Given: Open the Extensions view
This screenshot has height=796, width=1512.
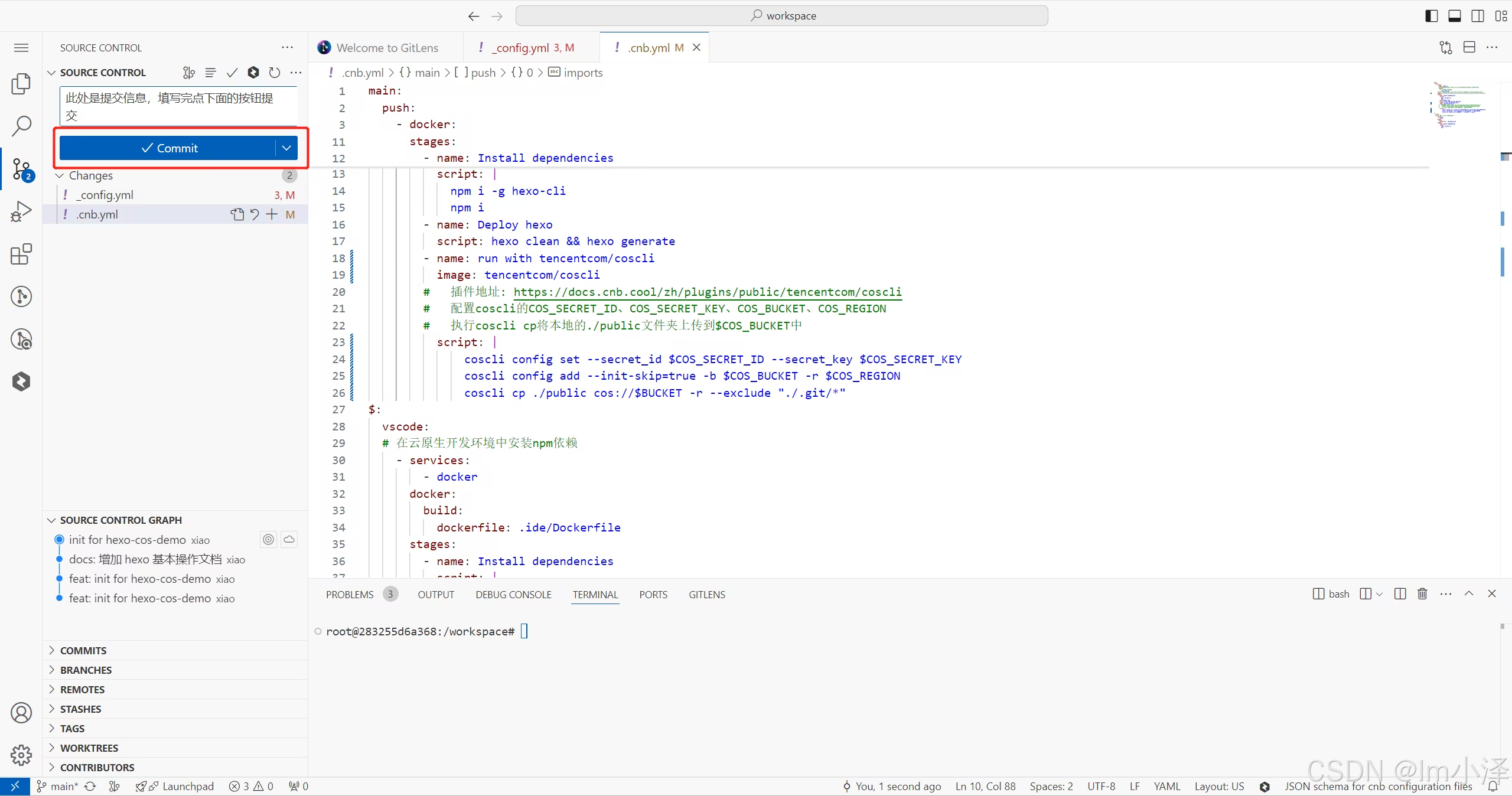Looking at the screenshot, I should pyautogui.click(x=21, y=254).
